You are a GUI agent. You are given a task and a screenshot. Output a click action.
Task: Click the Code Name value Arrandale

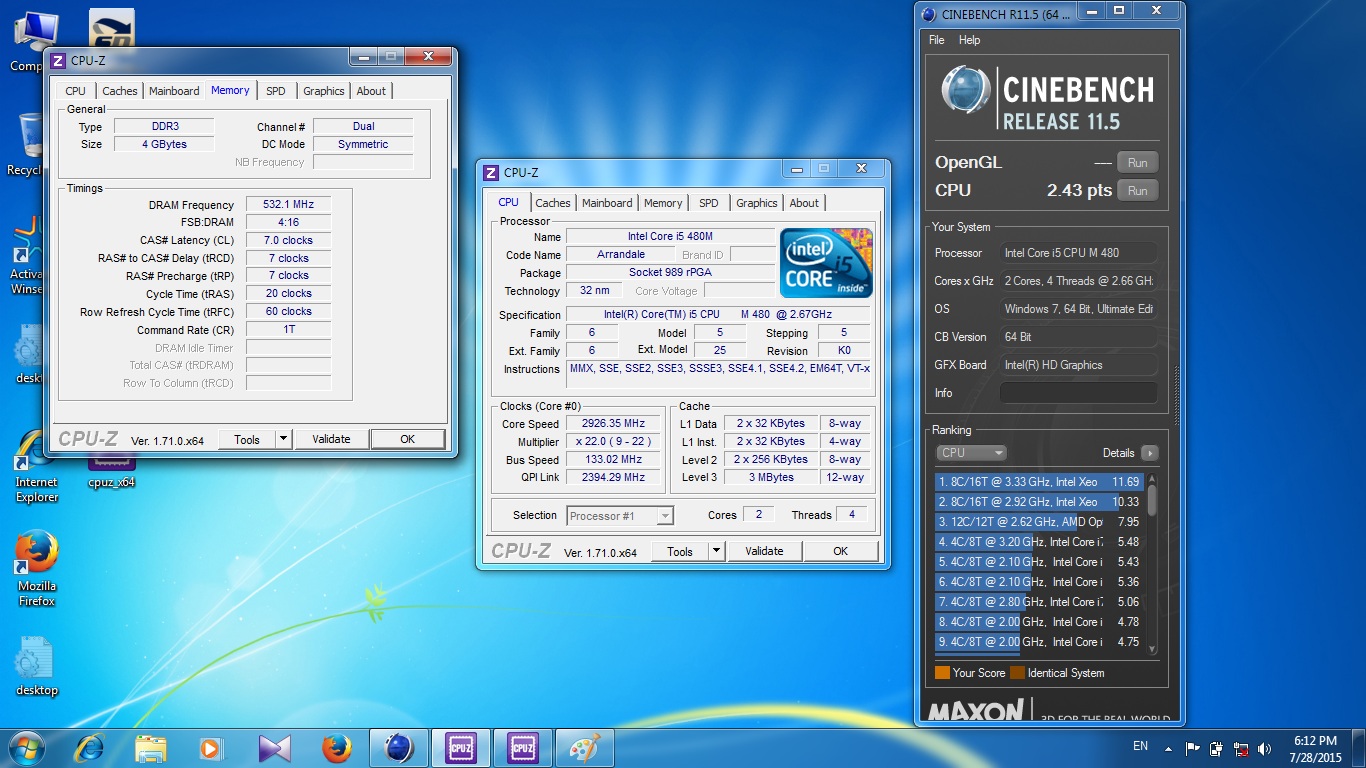[620, 255]
